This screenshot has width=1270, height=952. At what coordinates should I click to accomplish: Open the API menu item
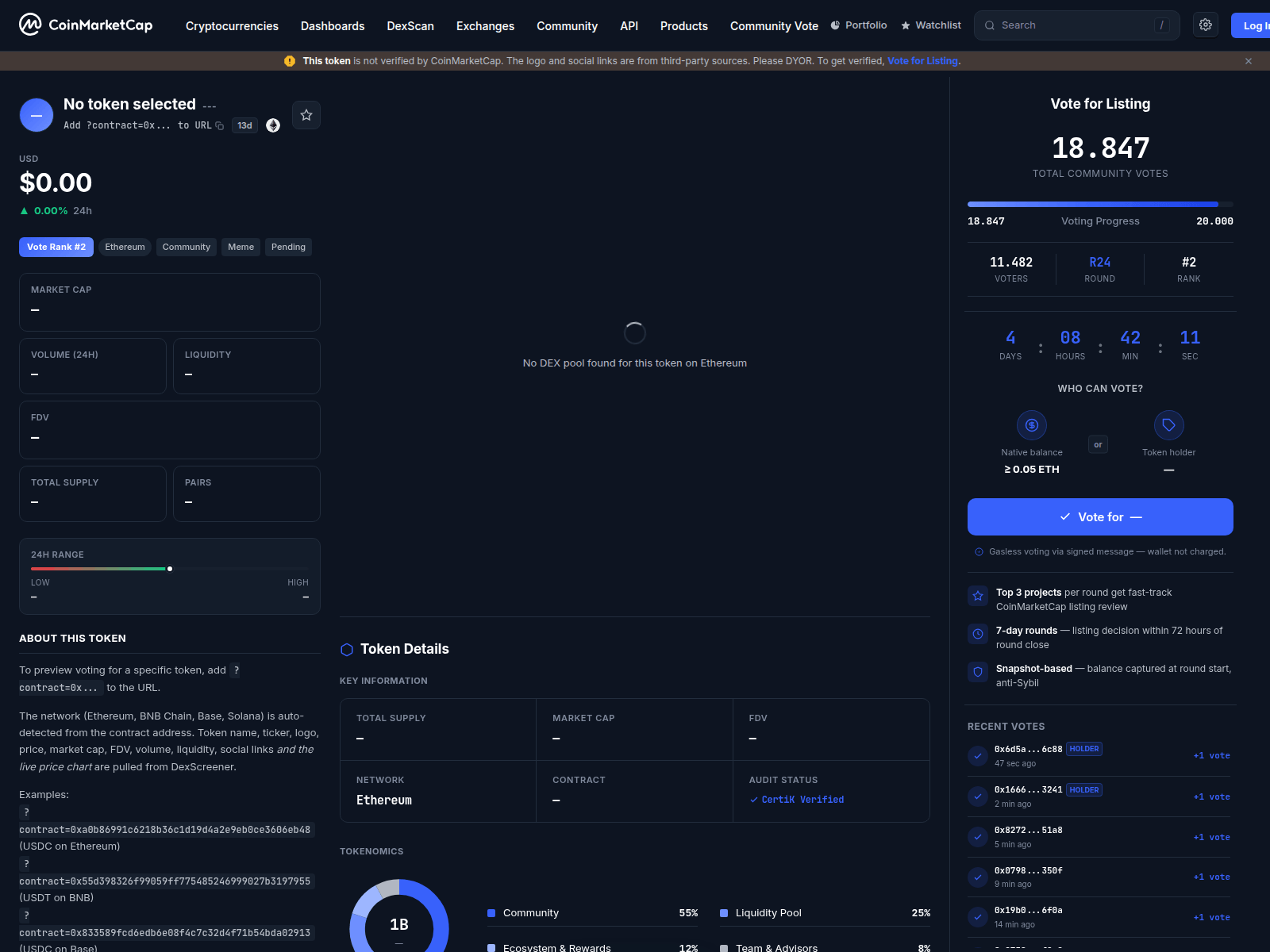pos(629,26)
